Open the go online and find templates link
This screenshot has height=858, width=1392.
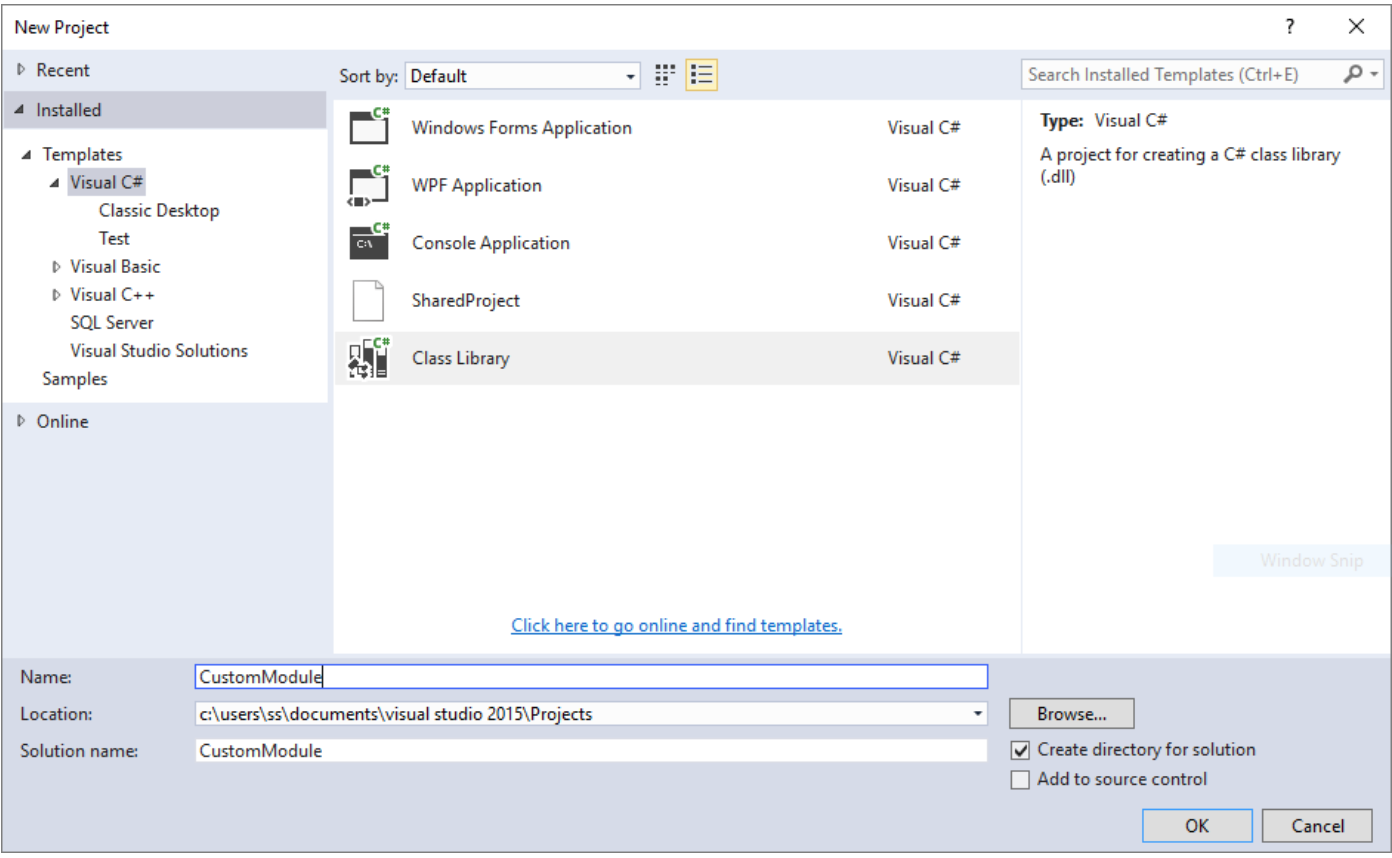pyautogui.click(x=676, y=626)
